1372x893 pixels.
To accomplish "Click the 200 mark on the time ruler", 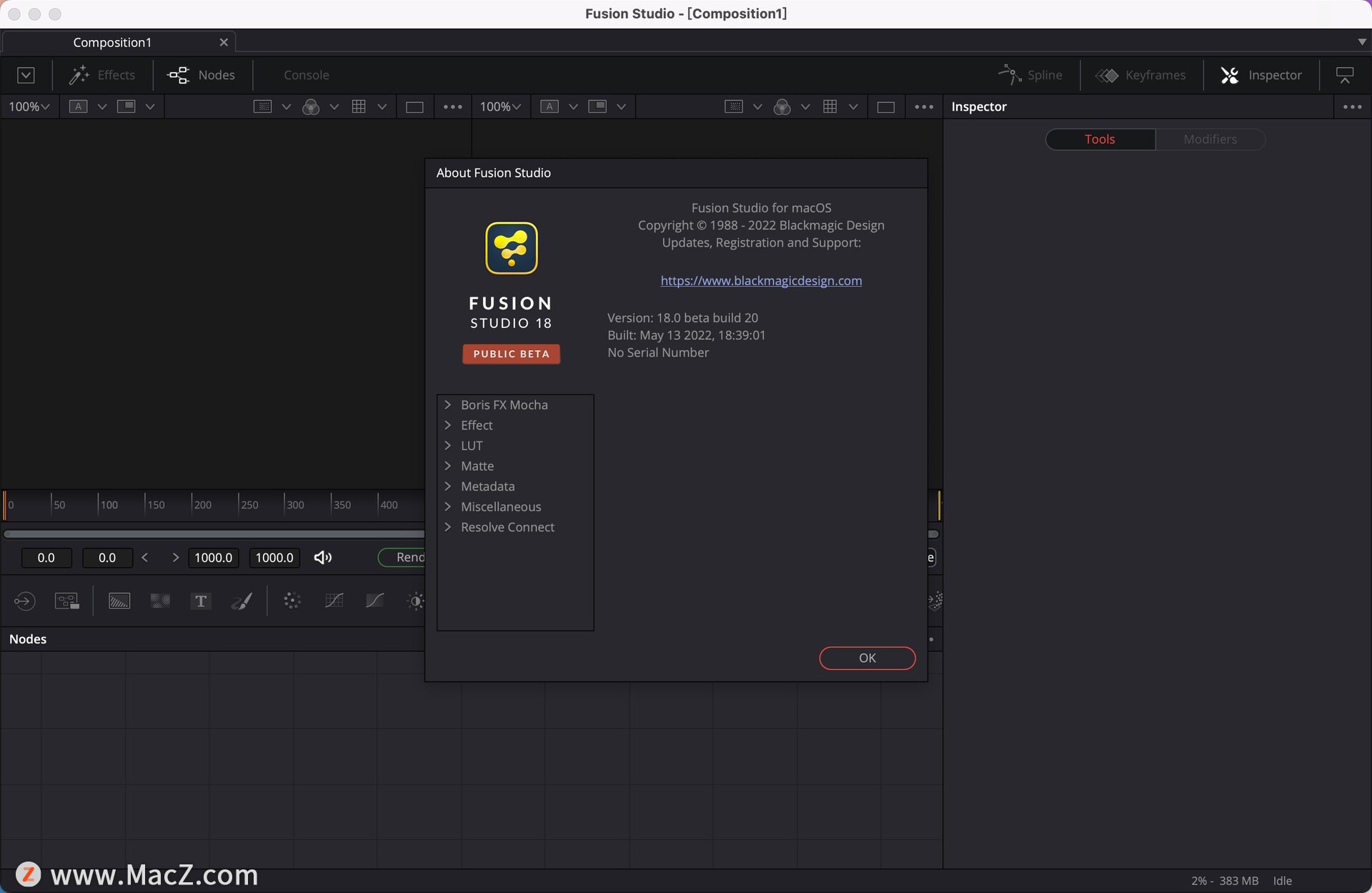I will pos(202,505).
